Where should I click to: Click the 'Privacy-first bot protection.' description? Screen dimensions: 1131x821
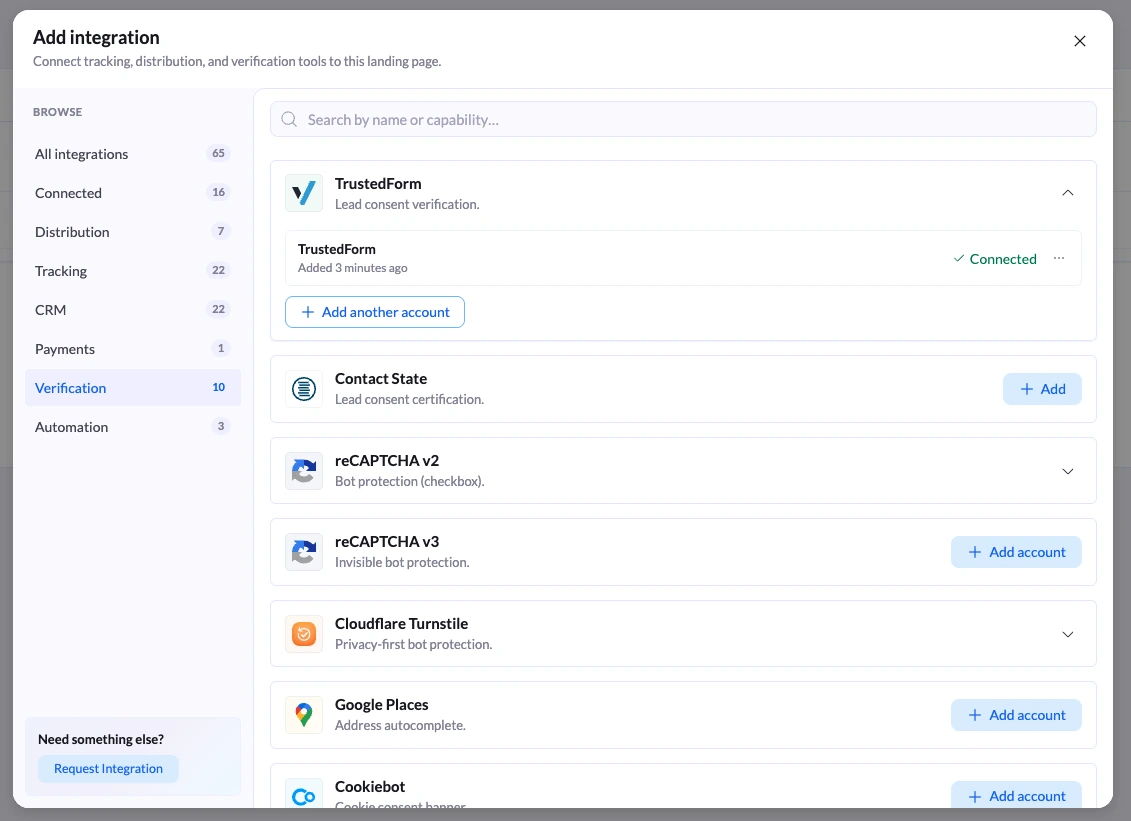click(413, 644)
